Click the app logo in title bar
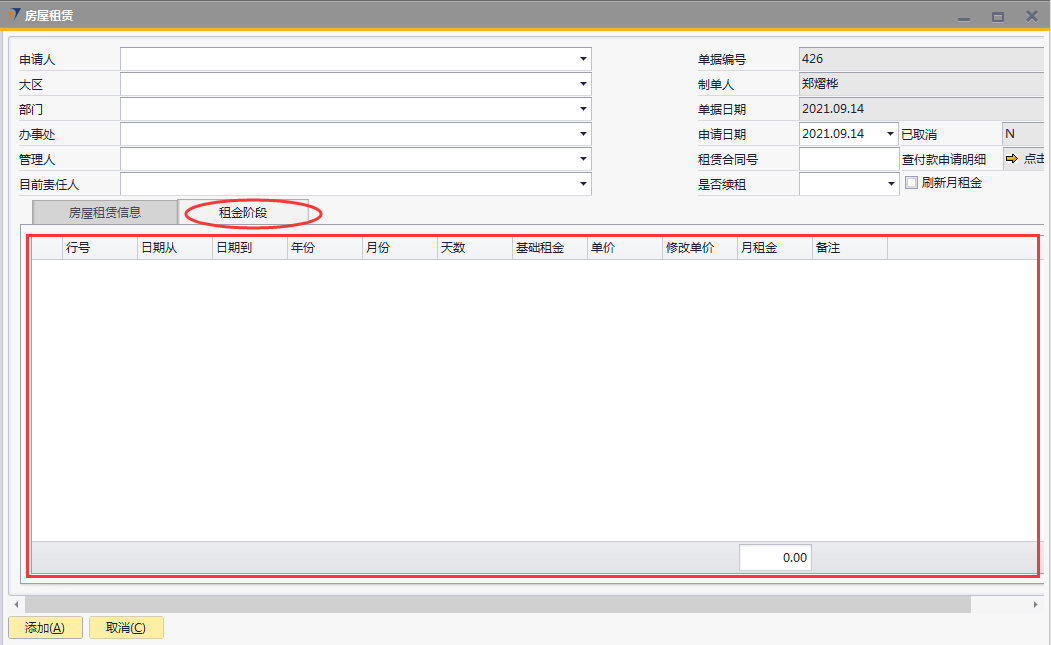 pos(12,15)
